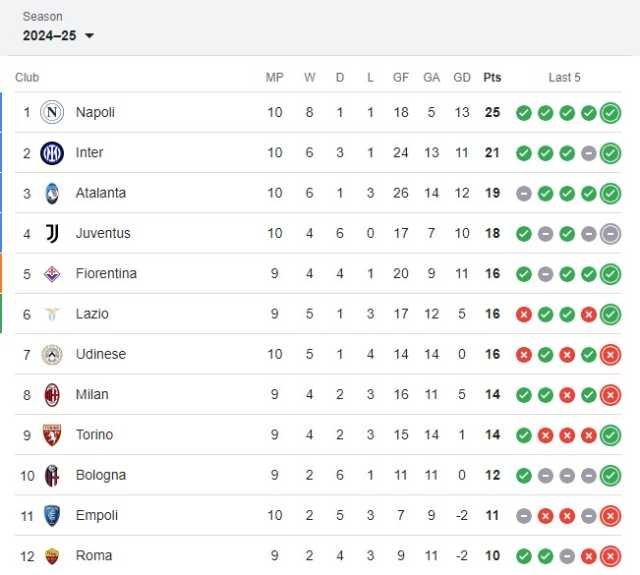The height and width of the screenshot is (575, 640).
Task: Click the Juventus logo
Action: pyautogui.click(x=52, y=233)
